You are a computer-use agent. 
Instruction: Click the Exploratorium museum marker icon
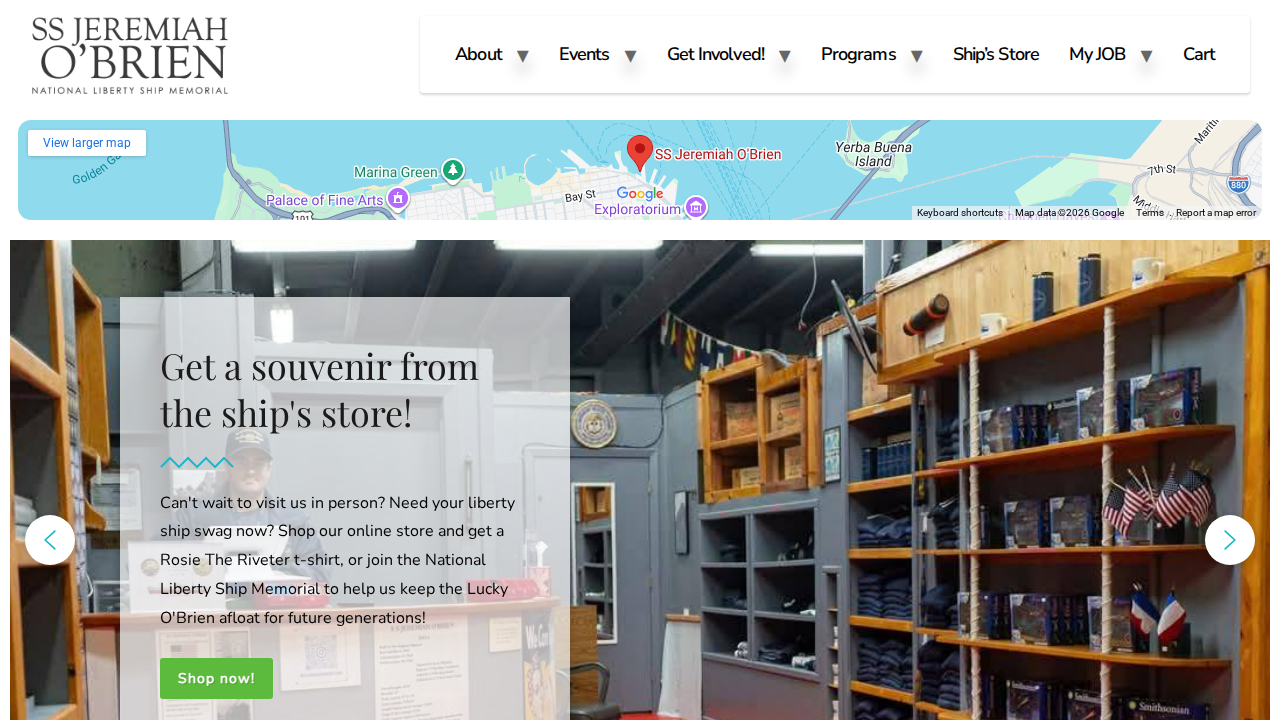[x=696, y=208]
